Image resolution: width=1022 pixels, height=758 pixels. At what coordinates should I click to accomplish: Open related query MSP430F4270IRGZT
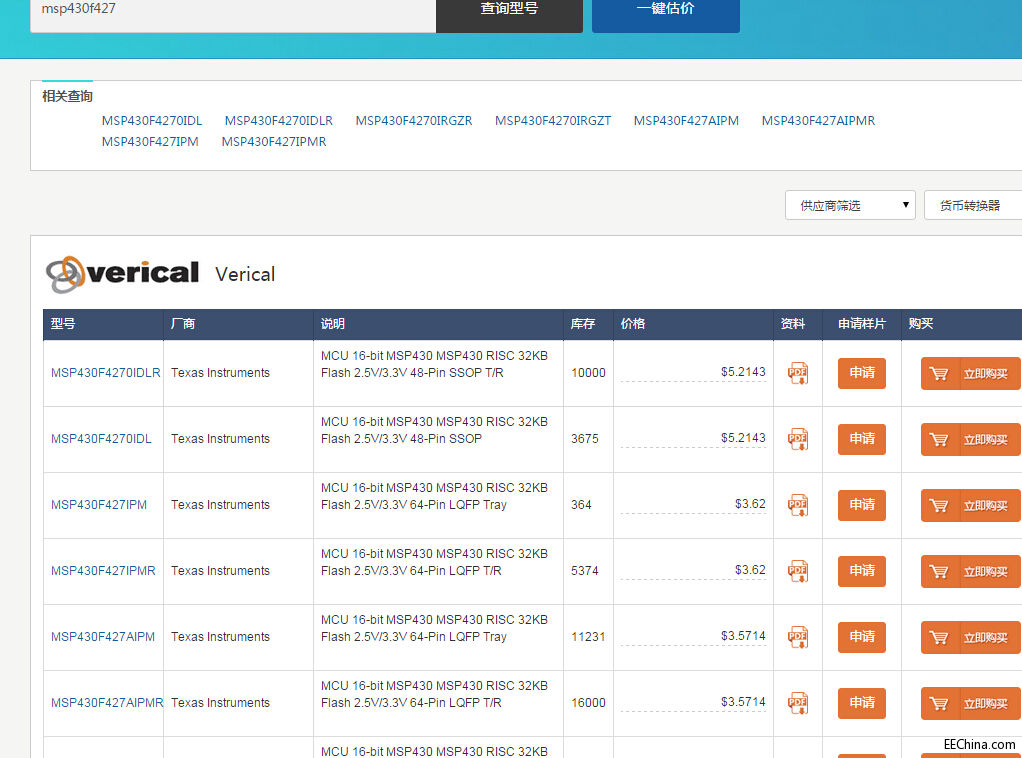553,121
